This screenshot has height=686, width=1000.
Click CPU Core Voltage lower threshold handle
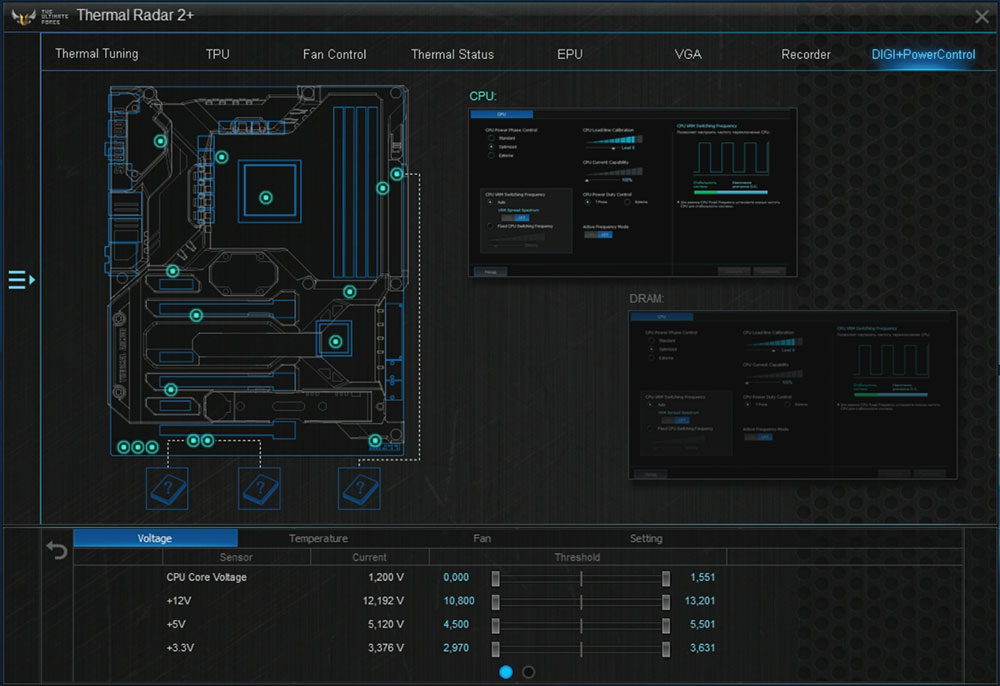coord(496,578)
